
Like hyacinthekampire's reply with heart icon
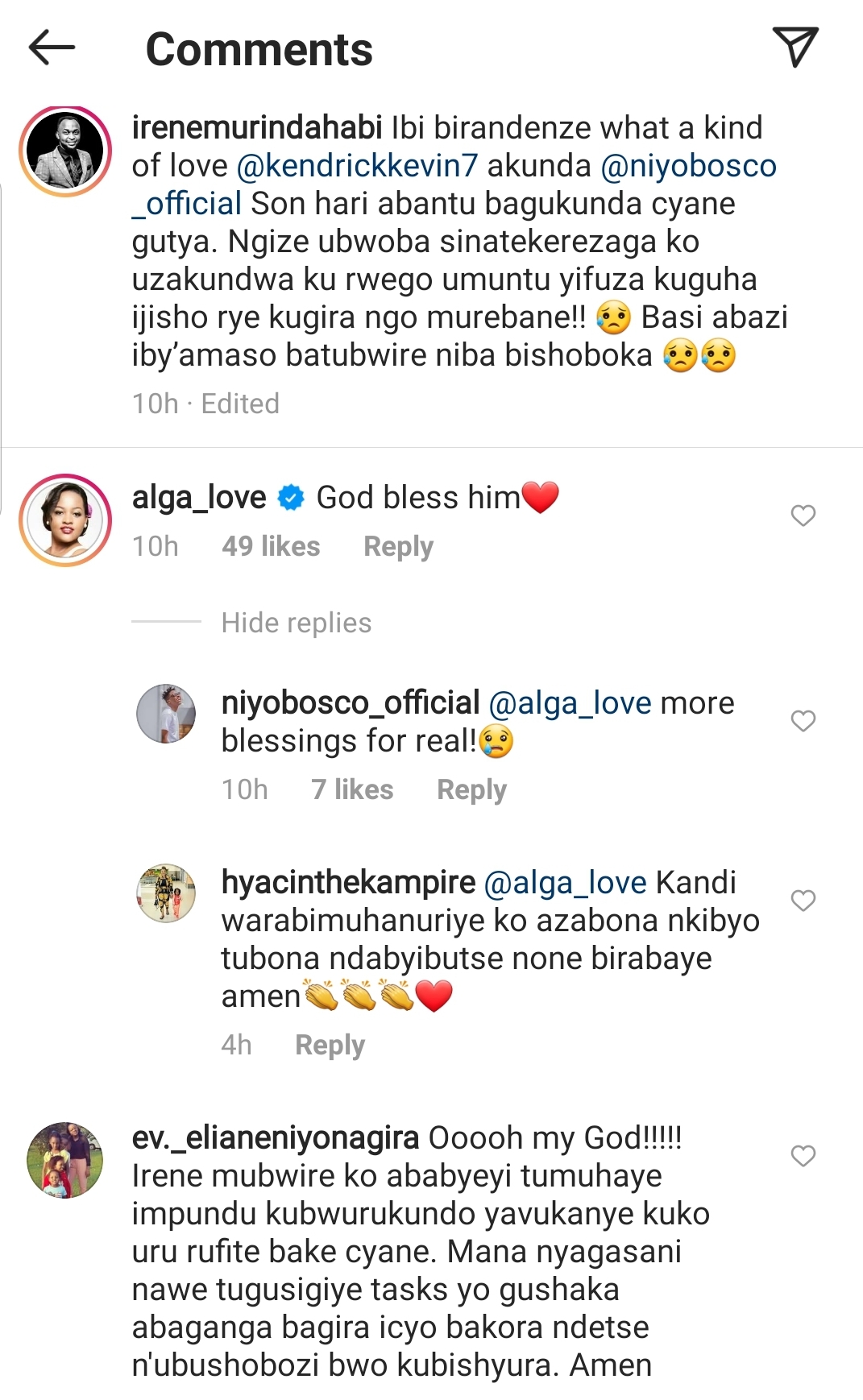(803, 901)
